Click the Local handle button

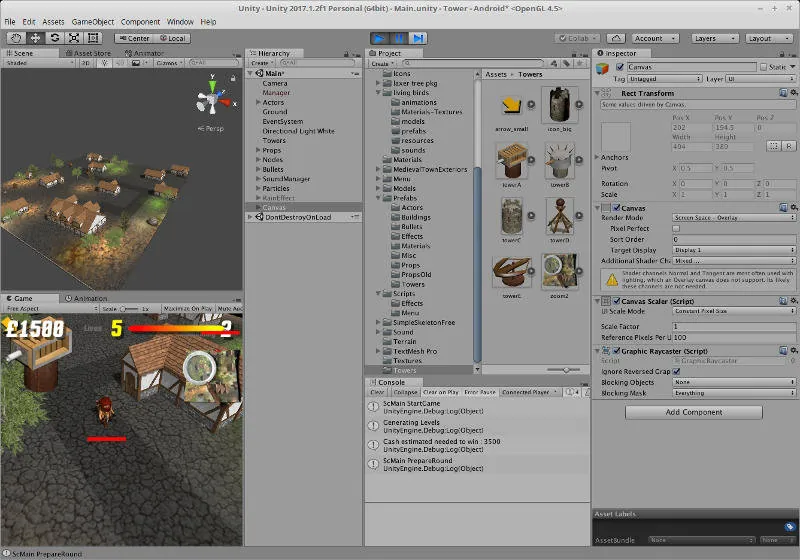click(172, 38)
